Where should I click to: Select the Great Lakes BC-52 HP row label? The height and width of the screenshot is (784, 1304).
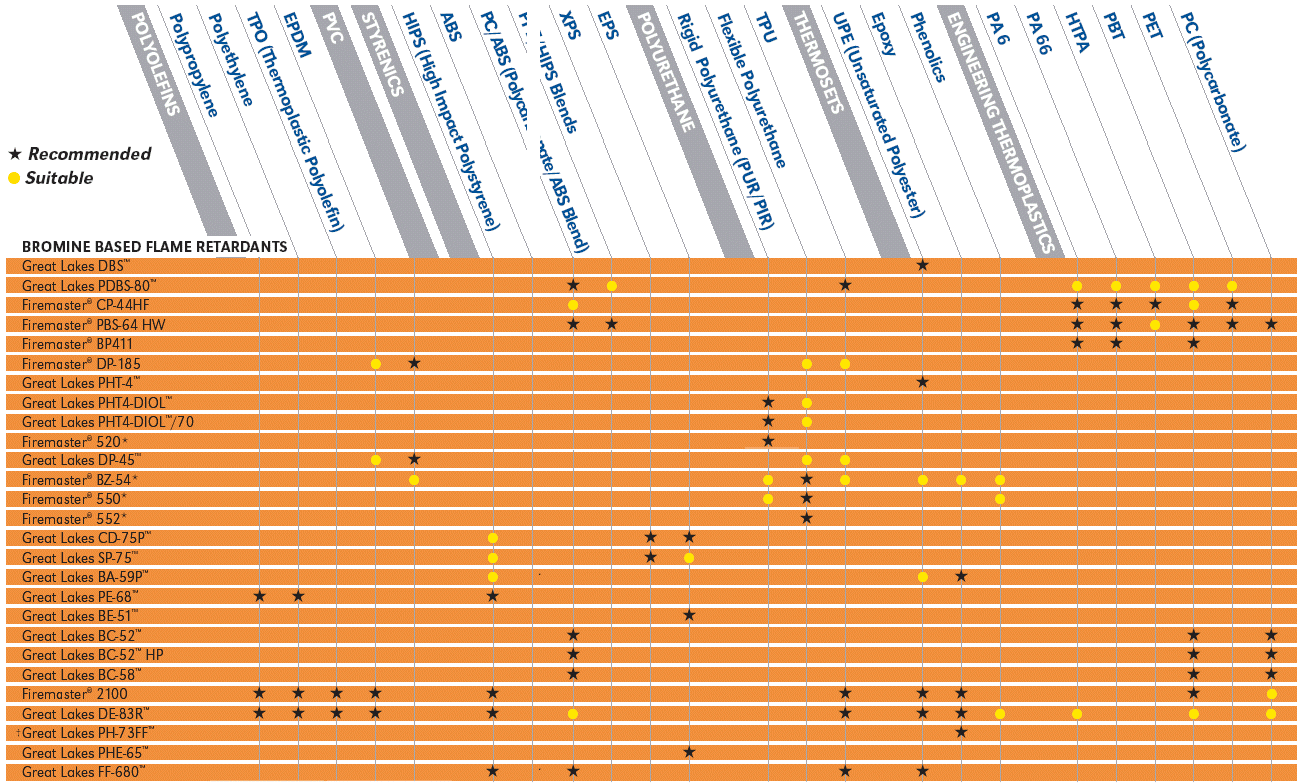point(92,655)
